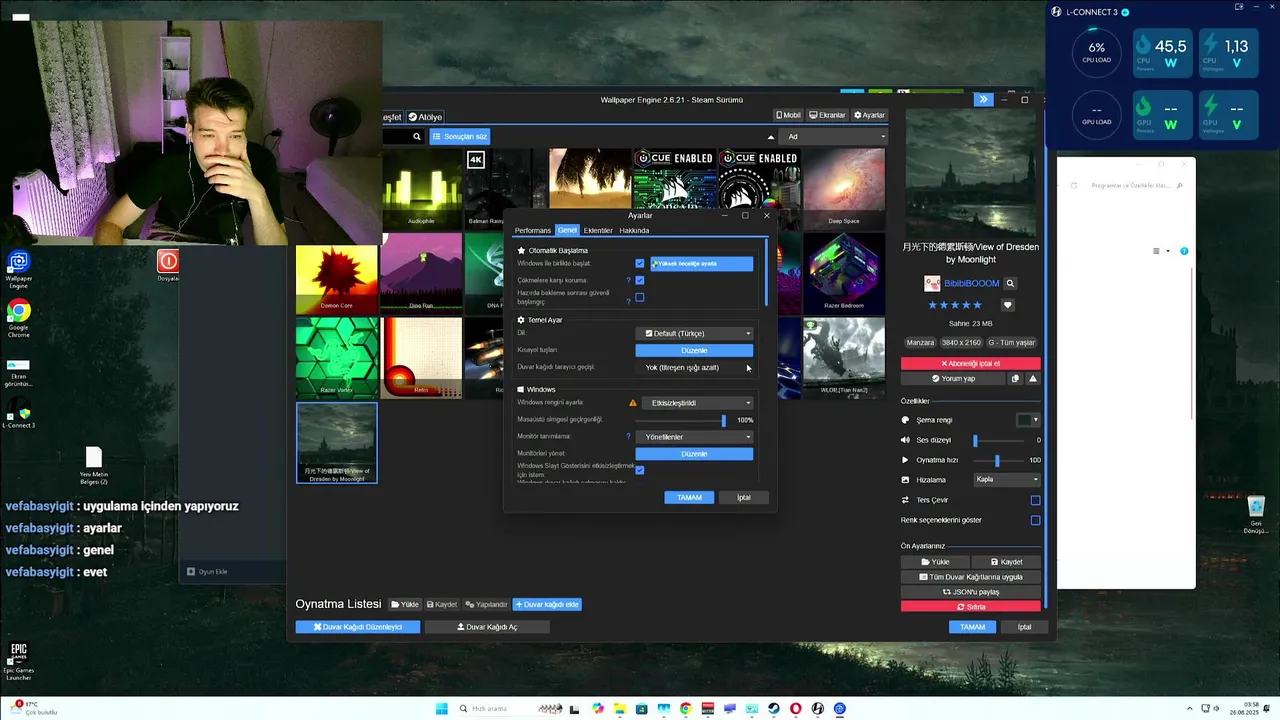Search author BibibiBOOOM with magnifier icon
The image size is (1280, 720).
(x=1010, y=283)
